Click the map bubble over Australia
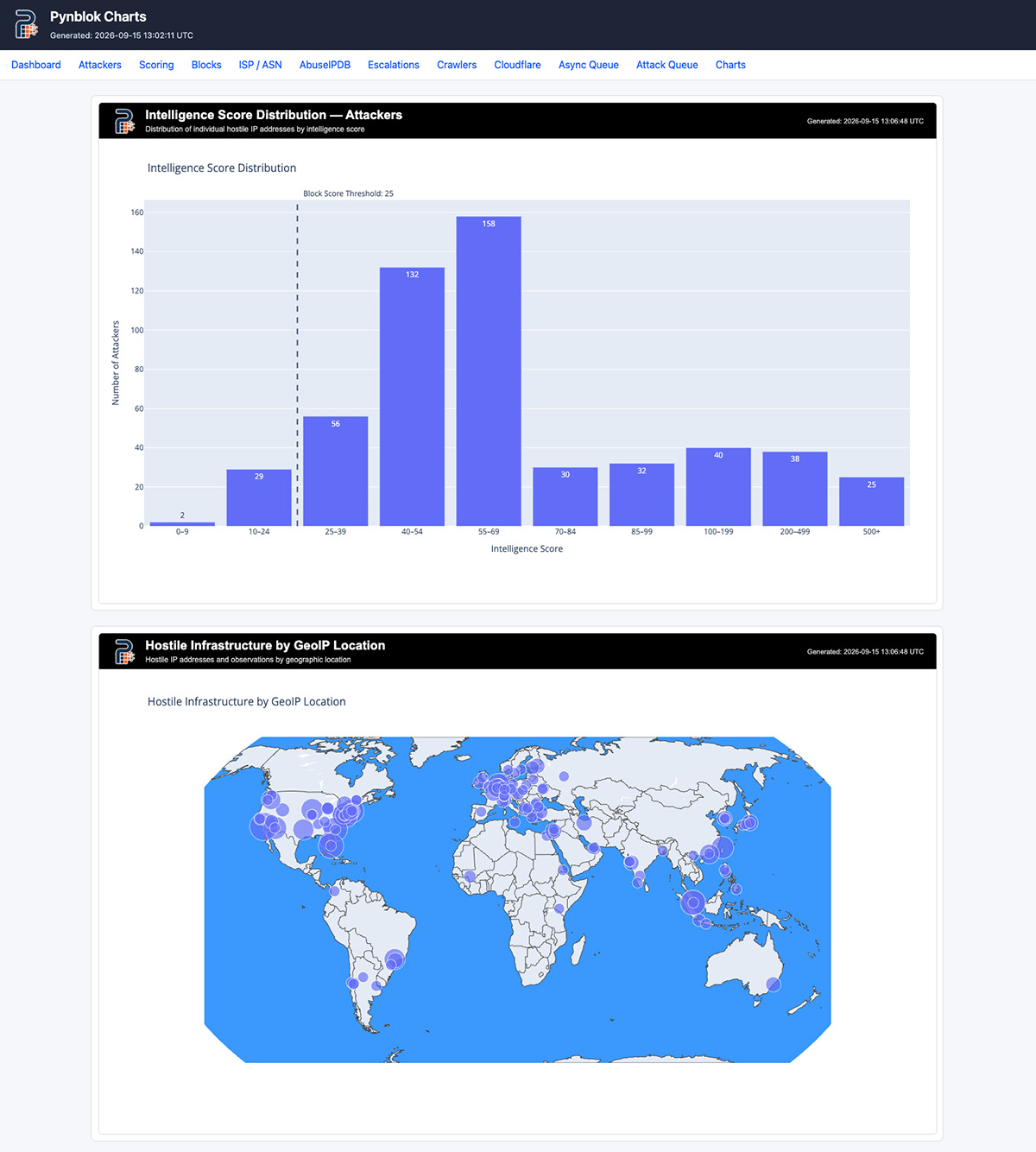Image resolution: width=1036 pixels, height=1152 pixels. pyautogui.click(x=774, y=984)
